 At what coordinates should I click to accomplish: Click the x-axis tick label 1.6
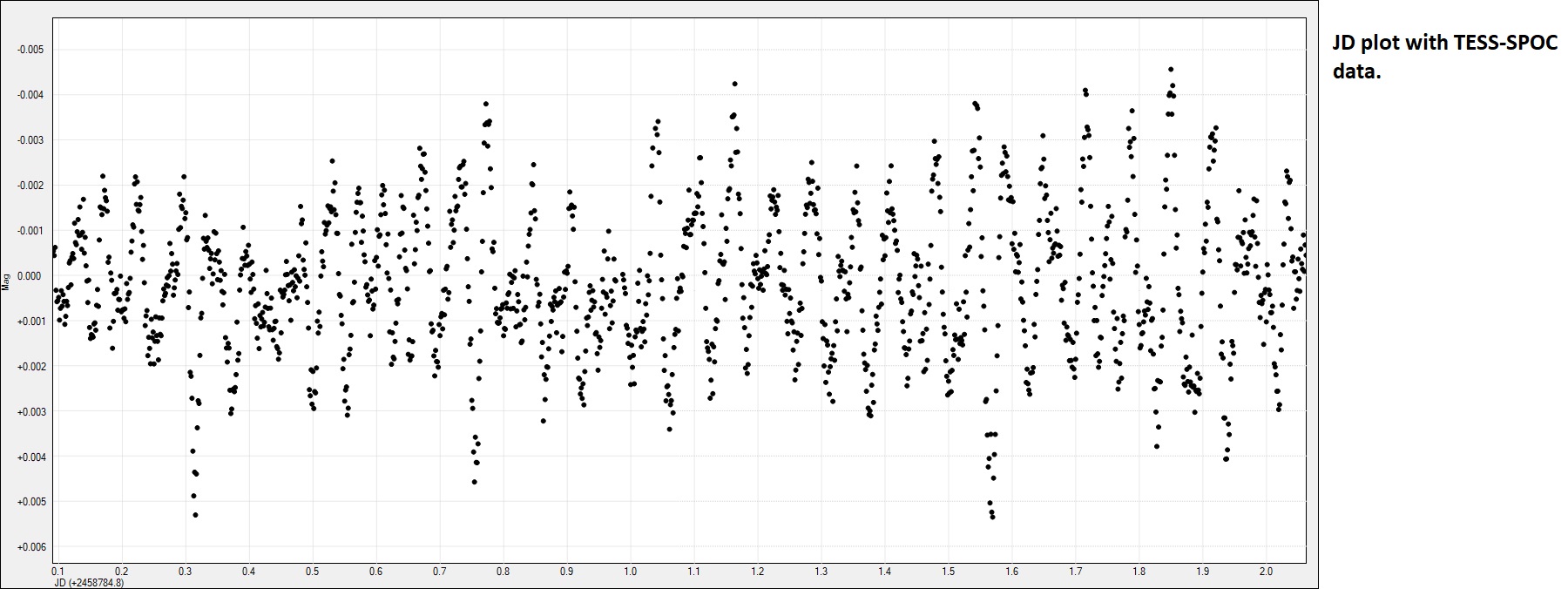(x=1012, y=572)
